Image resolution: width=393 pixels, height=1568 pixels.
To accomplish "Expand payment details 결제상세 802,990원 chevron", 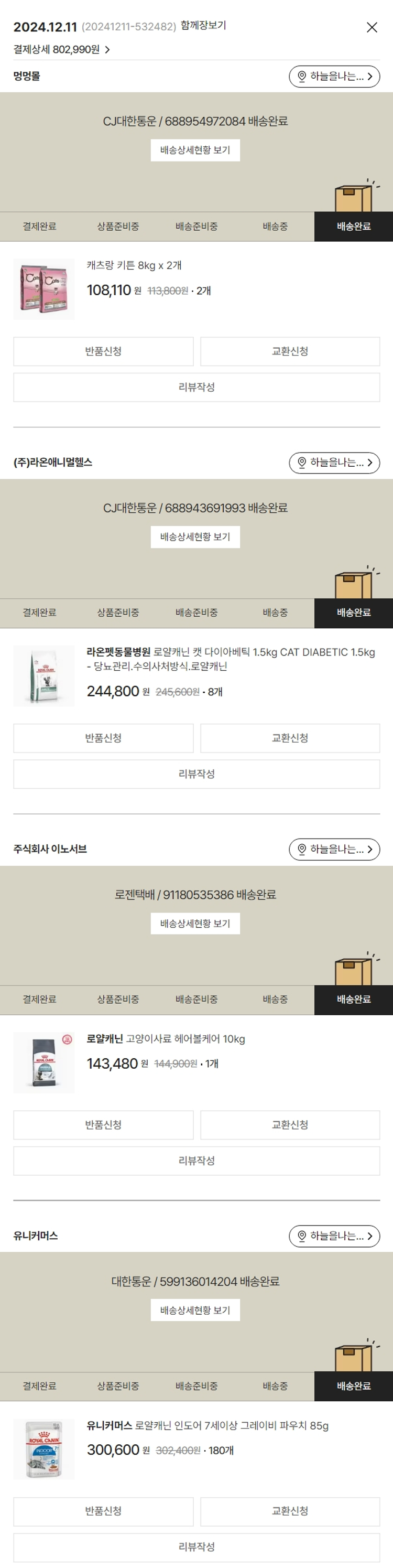I will 107,50.
